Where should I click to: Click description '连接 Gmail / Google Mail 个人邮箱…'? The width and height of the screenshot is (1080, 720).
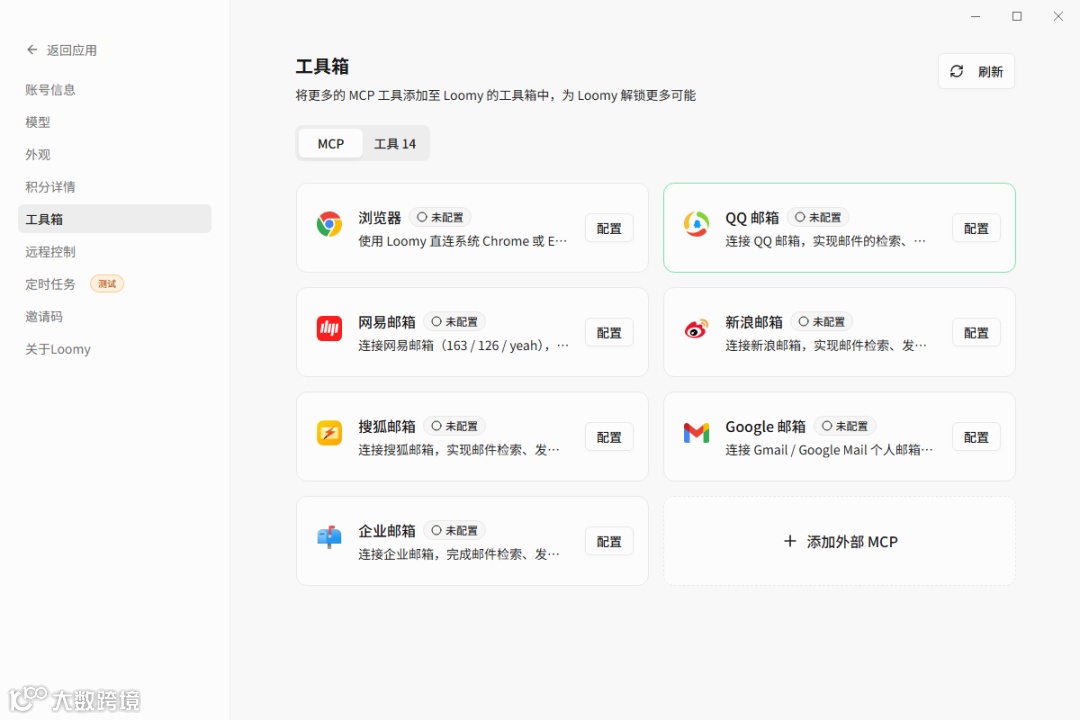(x=829, y=450)
